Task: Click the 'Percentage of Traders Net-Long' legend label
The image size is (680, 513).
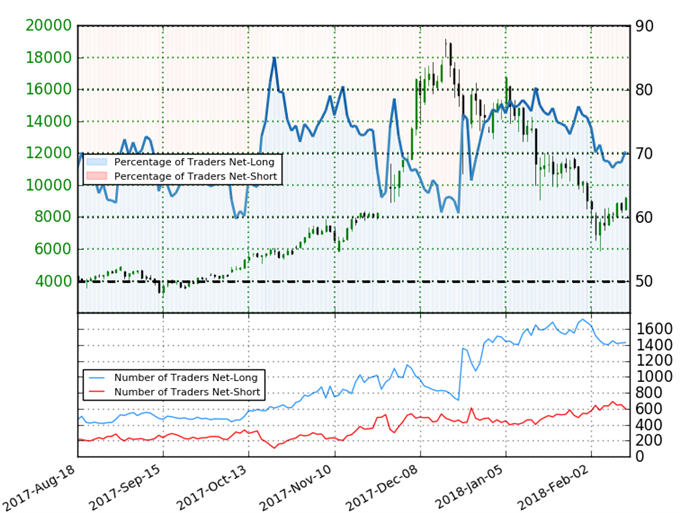Action: coord(194,162)
